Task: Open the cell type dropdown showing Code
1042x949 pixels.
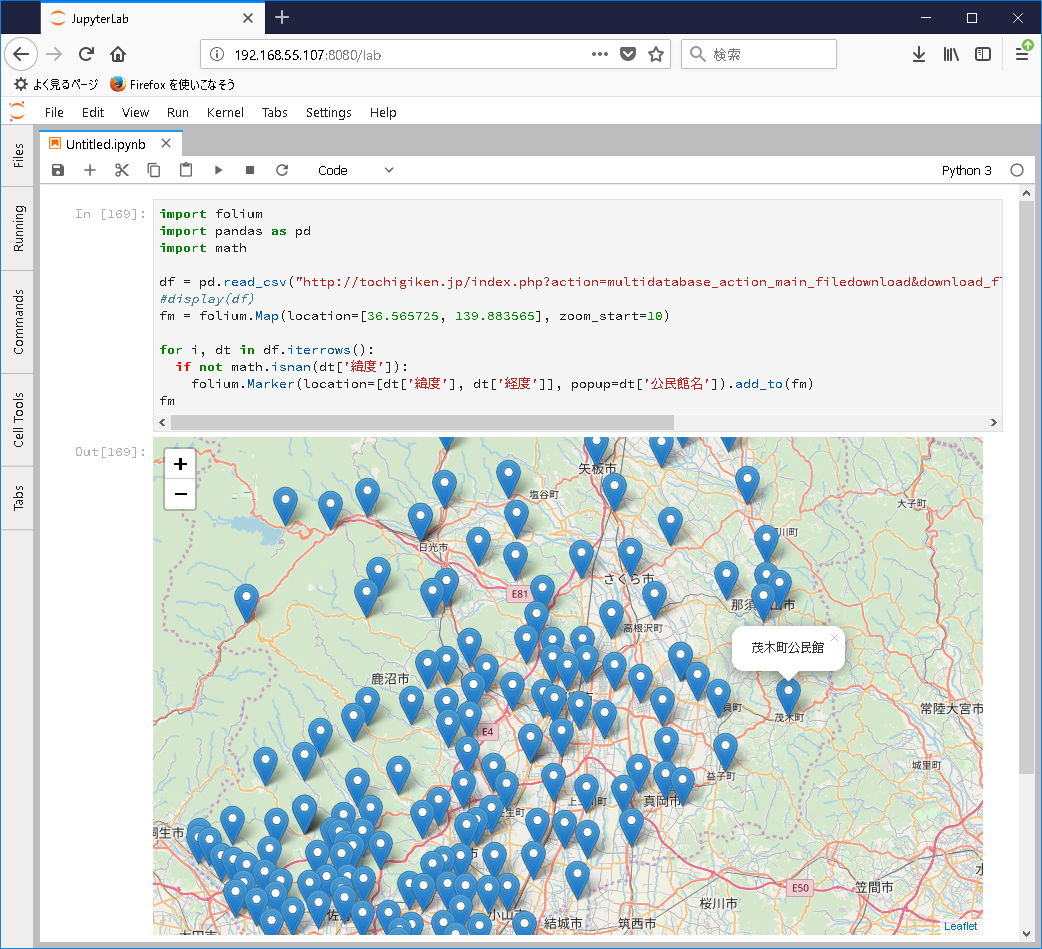Action: [x=355, y=170]
